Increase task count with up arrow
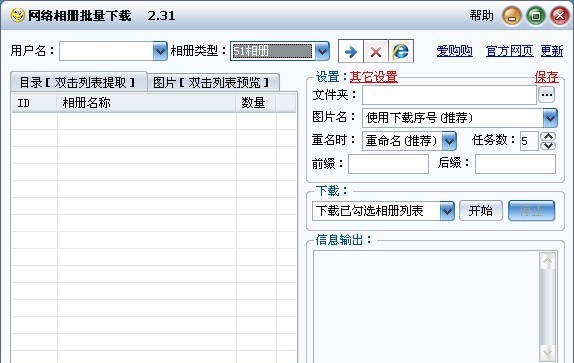 548,136
